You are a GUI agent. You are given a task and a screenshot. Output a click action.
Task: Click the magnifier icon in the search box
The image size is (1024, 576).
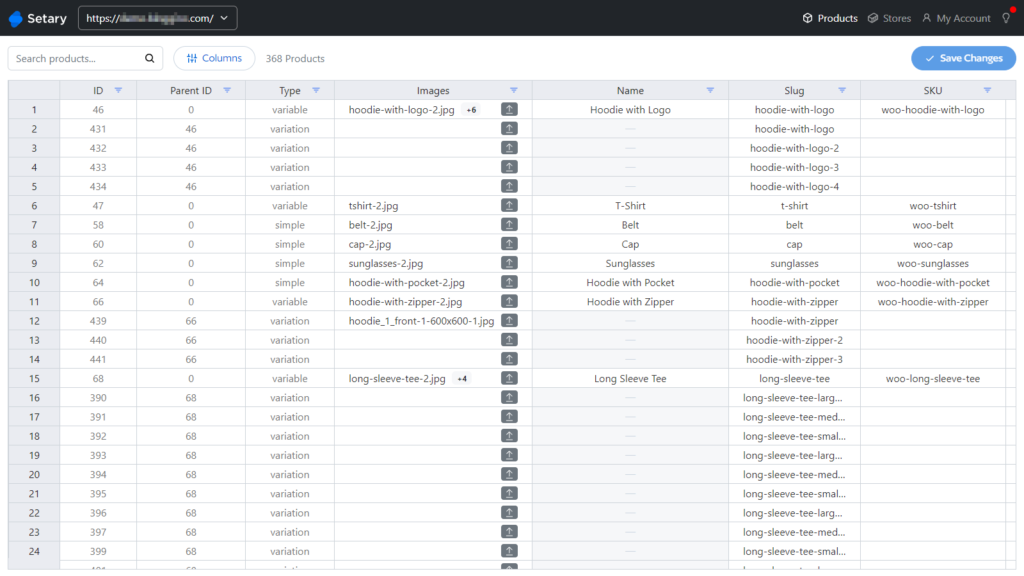click(148, 58)
